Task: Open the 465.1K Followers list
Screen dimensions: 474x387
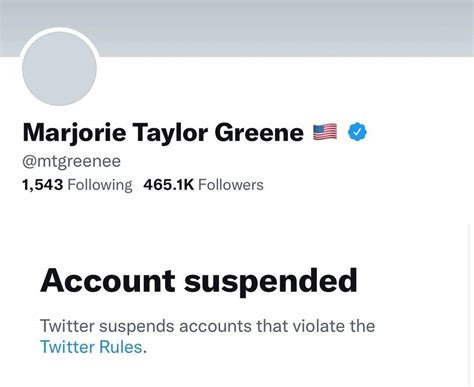Action: point(203,185)
